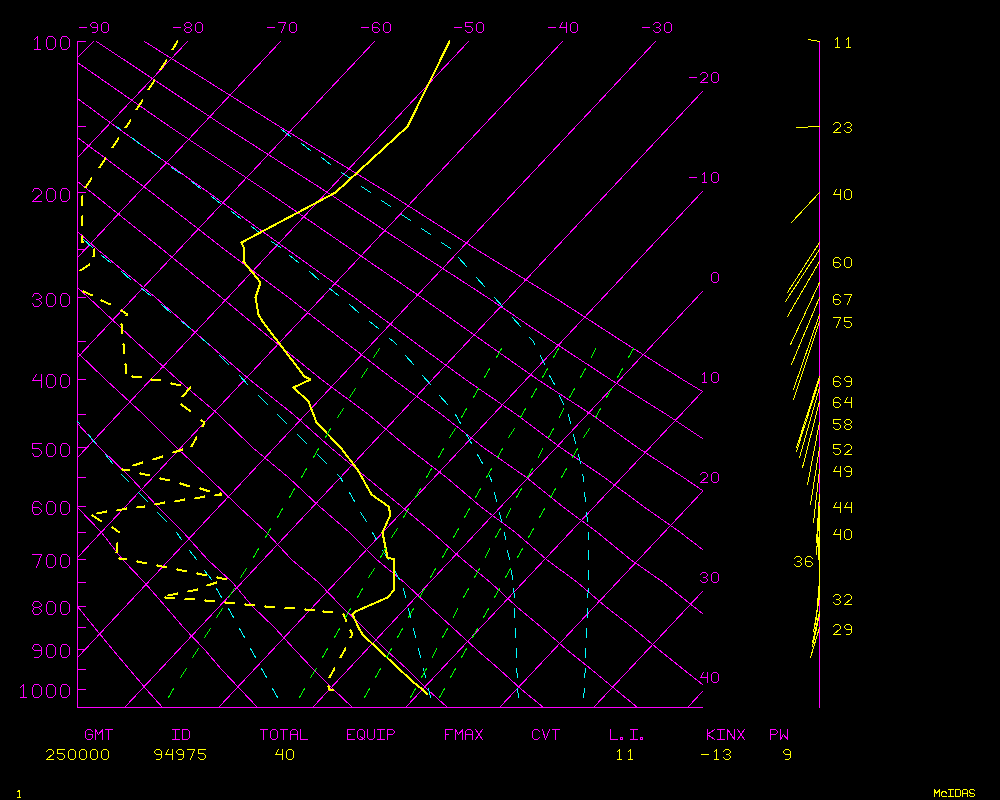Select the PW value 9

787,755
